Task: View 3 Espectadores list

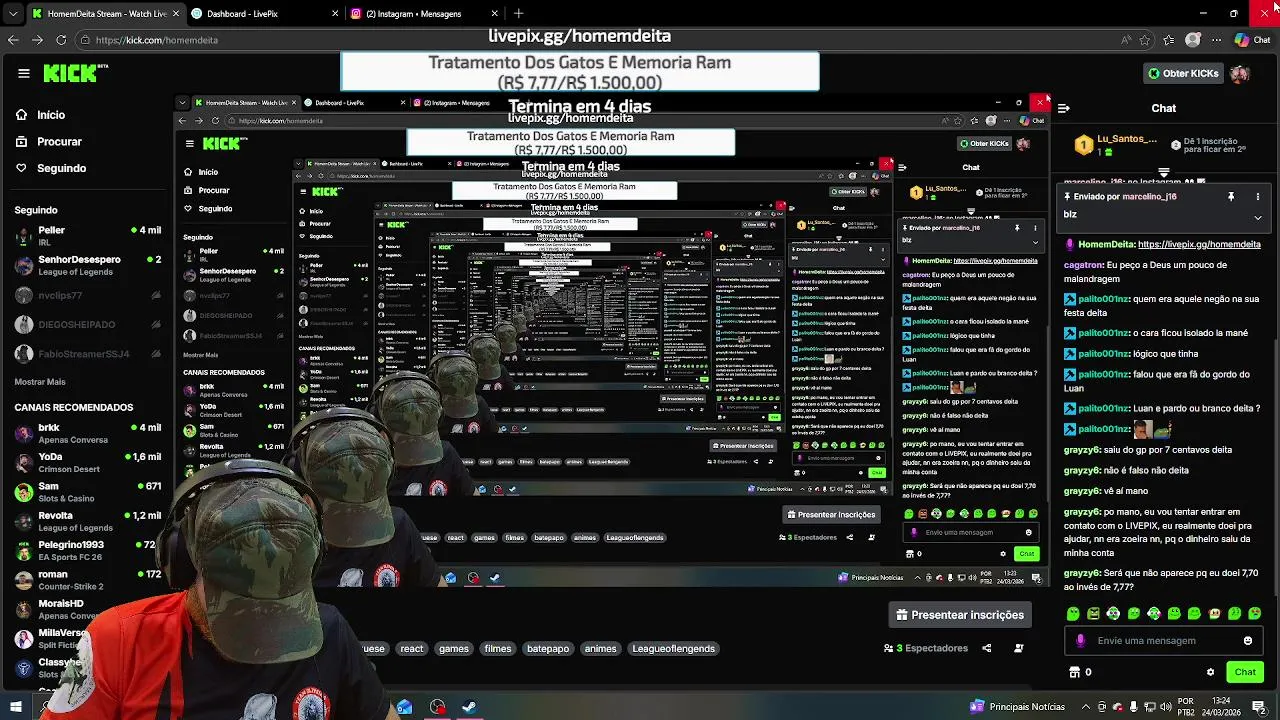Action: (x=926, y=648)
